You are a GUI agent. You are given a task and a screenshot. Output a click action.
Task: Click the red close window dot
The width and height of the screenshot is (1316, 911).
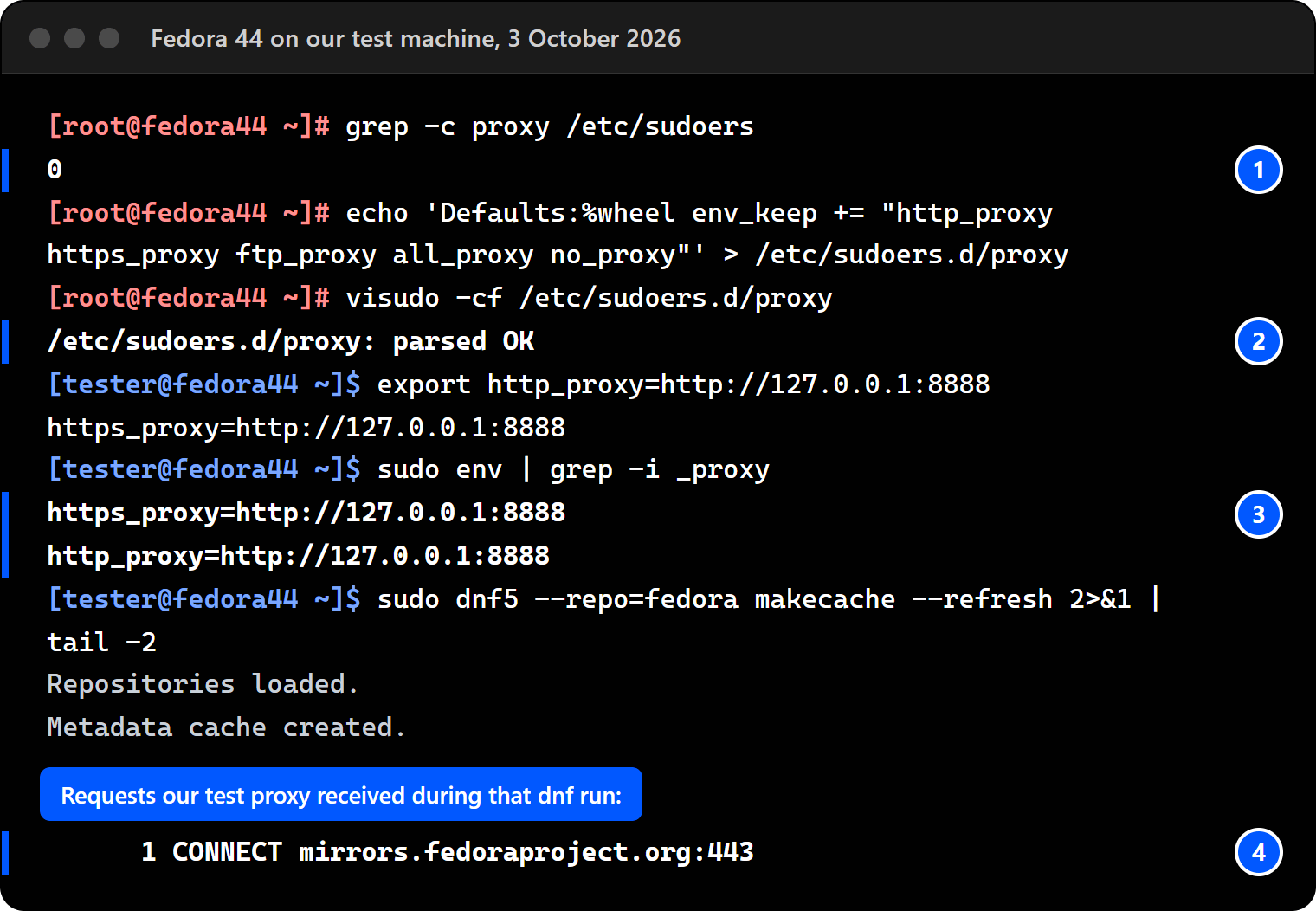tap(40, 38)
